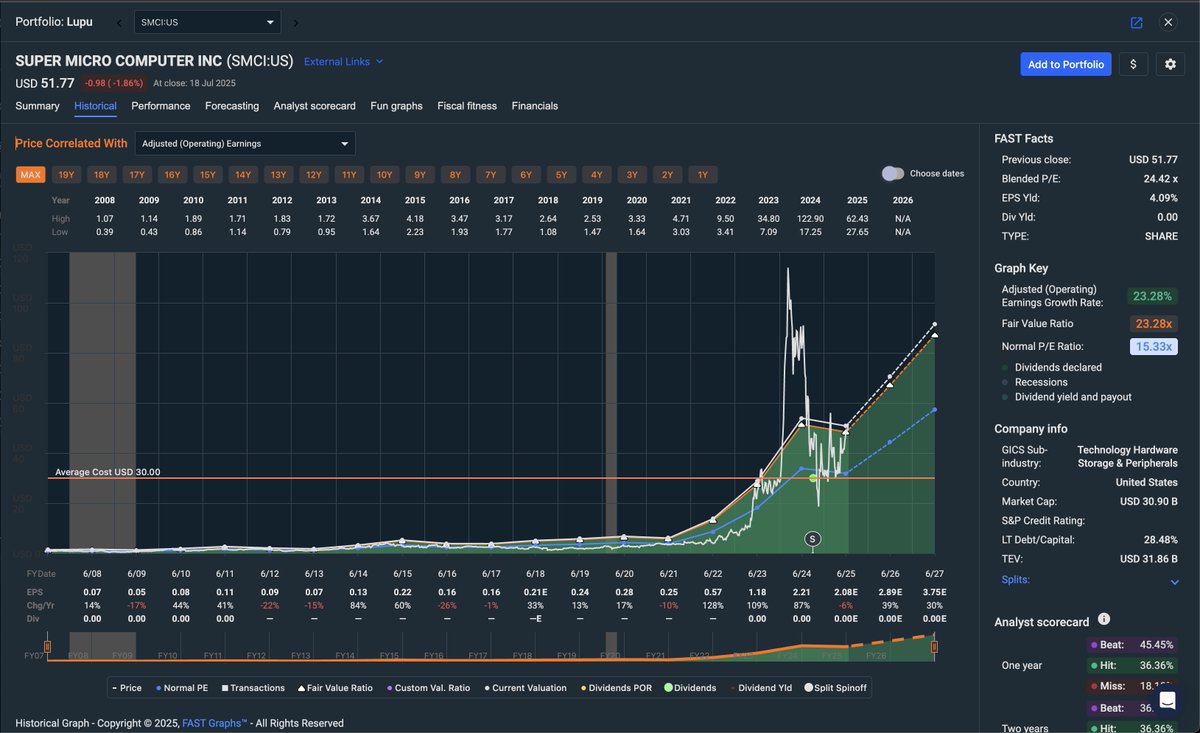Select MAX time range
Screen dimensions: 1200x733
[31, 175]
